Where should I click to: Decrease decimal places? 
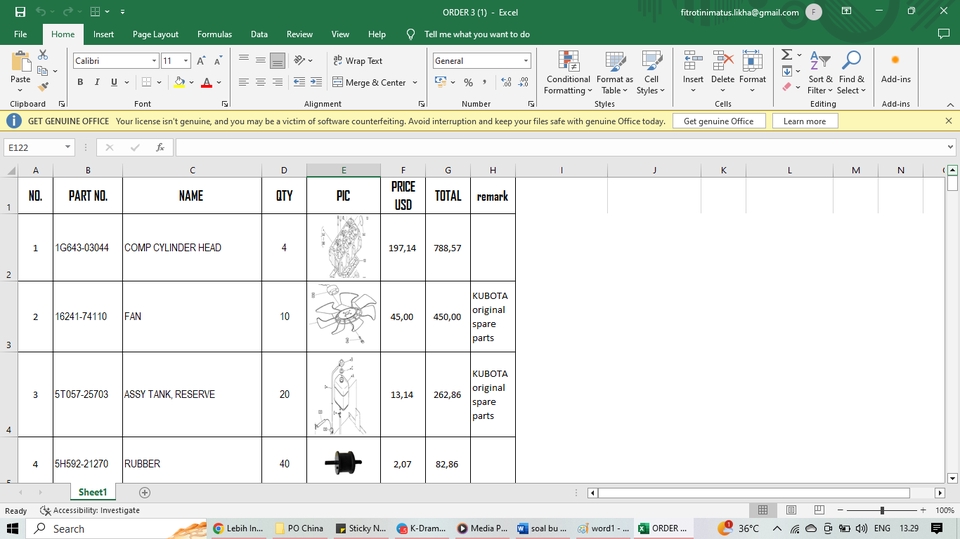tap(523, 82)
